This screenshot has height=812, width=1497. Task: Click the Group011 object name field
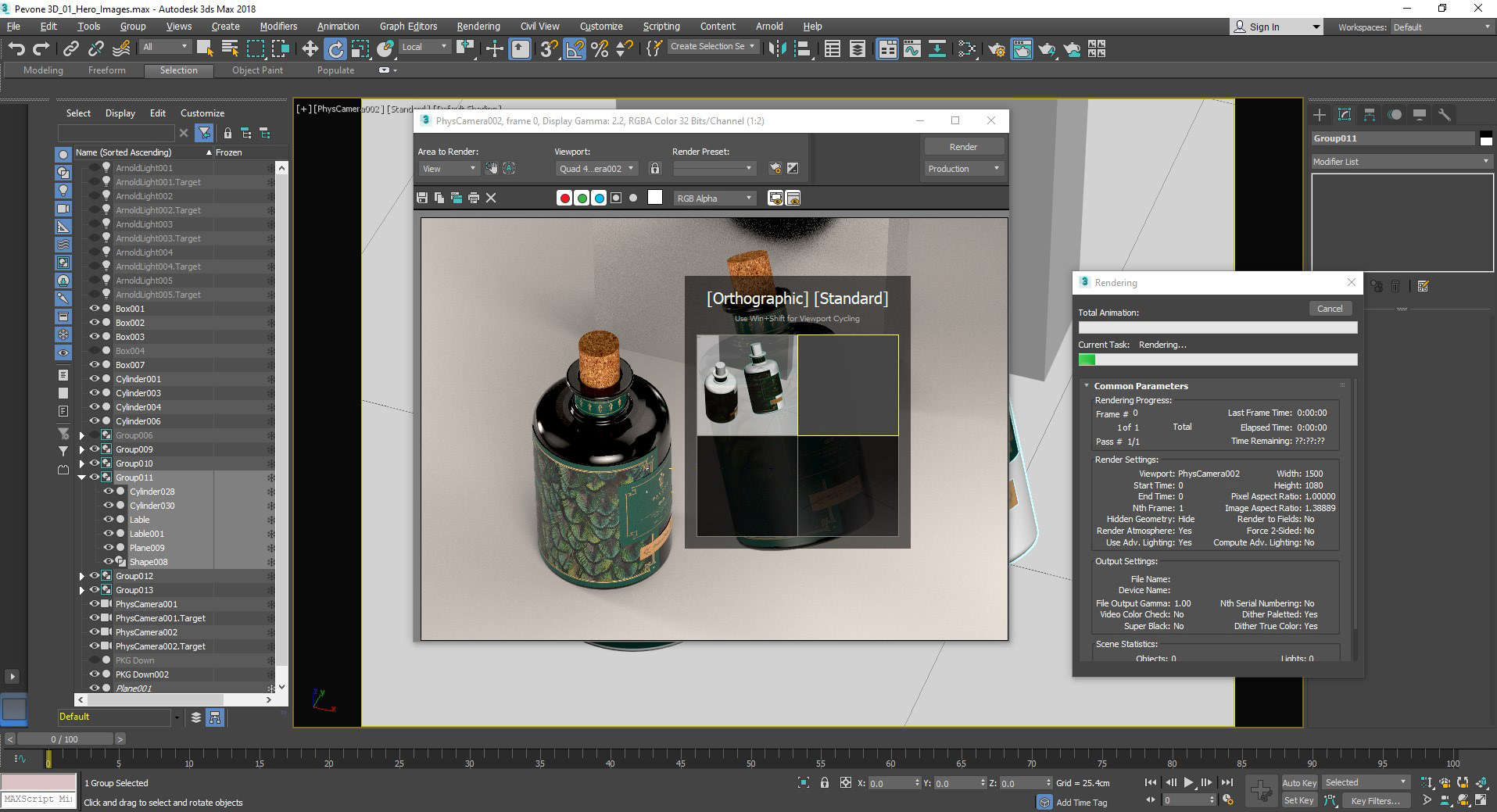[1392, 138]
